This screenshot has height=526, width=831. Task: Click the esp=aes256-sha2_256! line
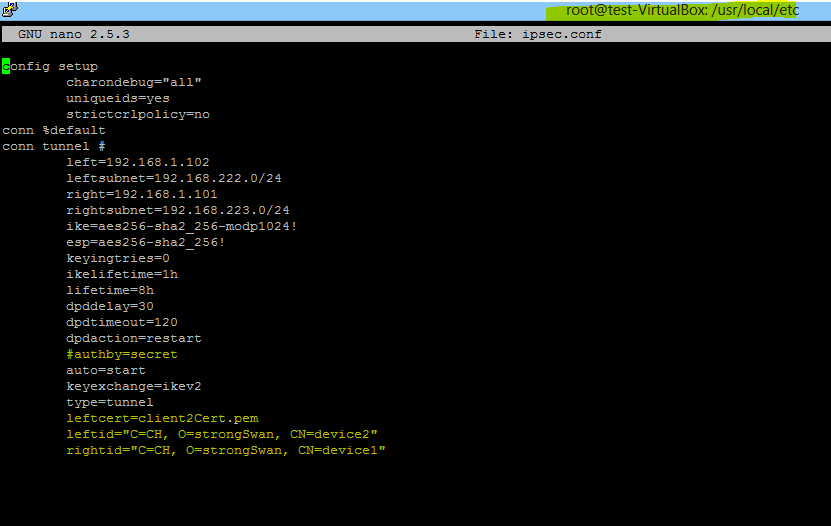pyautogui.click(x=146, y=243)
